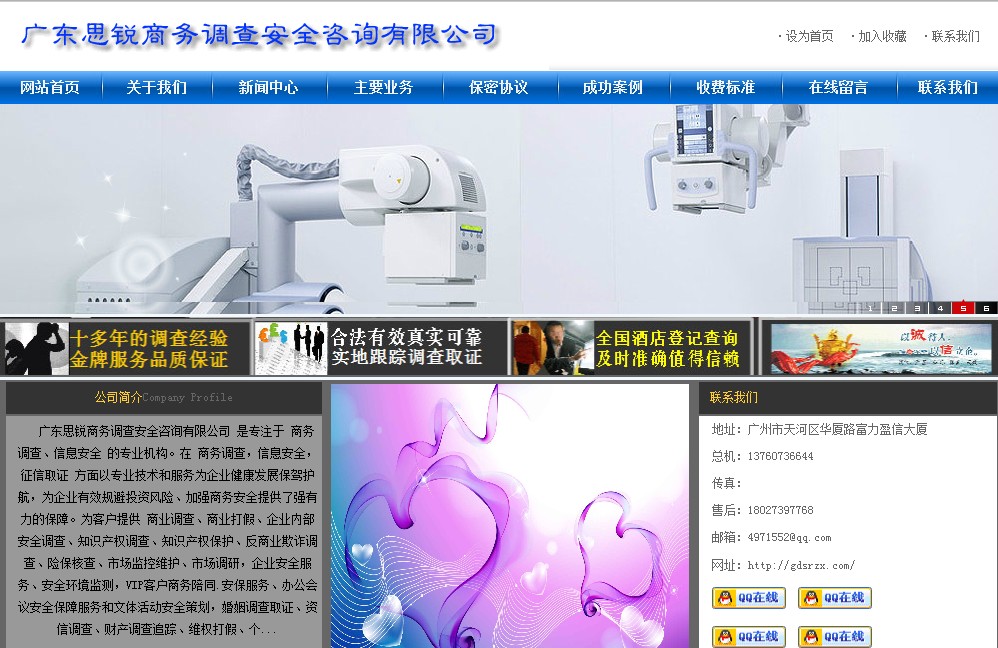Select the 全国酒店登记查询 banner
Image resolution: width=998 pixels, height=648 pixels.
(x=631, y=348)
